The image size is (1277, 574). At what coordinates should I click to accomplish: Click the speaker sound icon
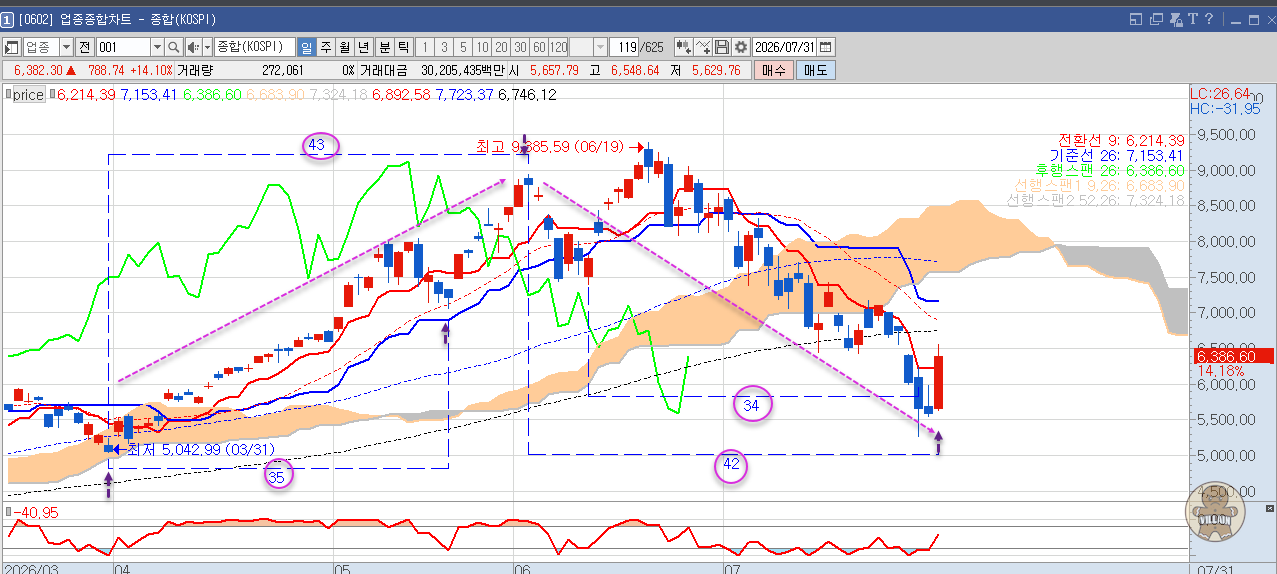193,47
